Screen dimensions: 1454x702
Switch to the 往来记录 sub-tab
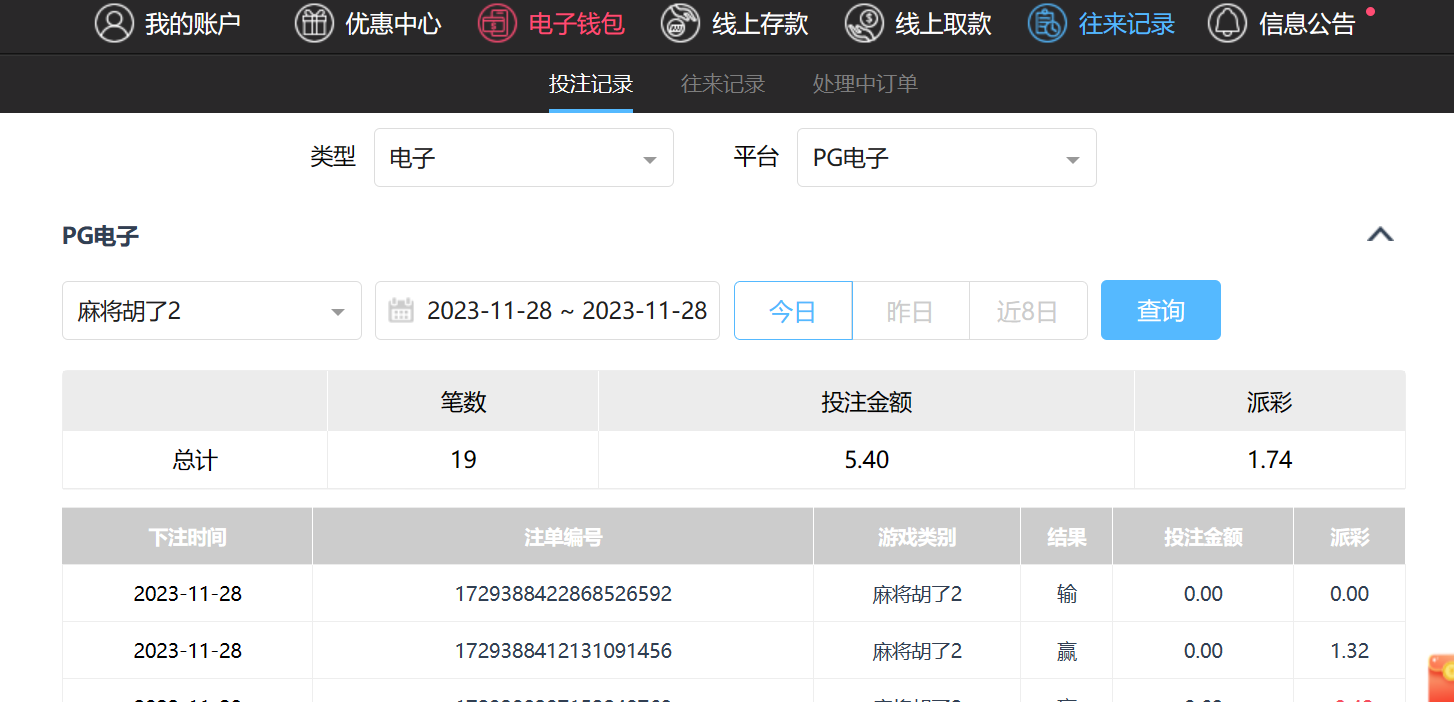pyautogui.click(x=723, y=84)
